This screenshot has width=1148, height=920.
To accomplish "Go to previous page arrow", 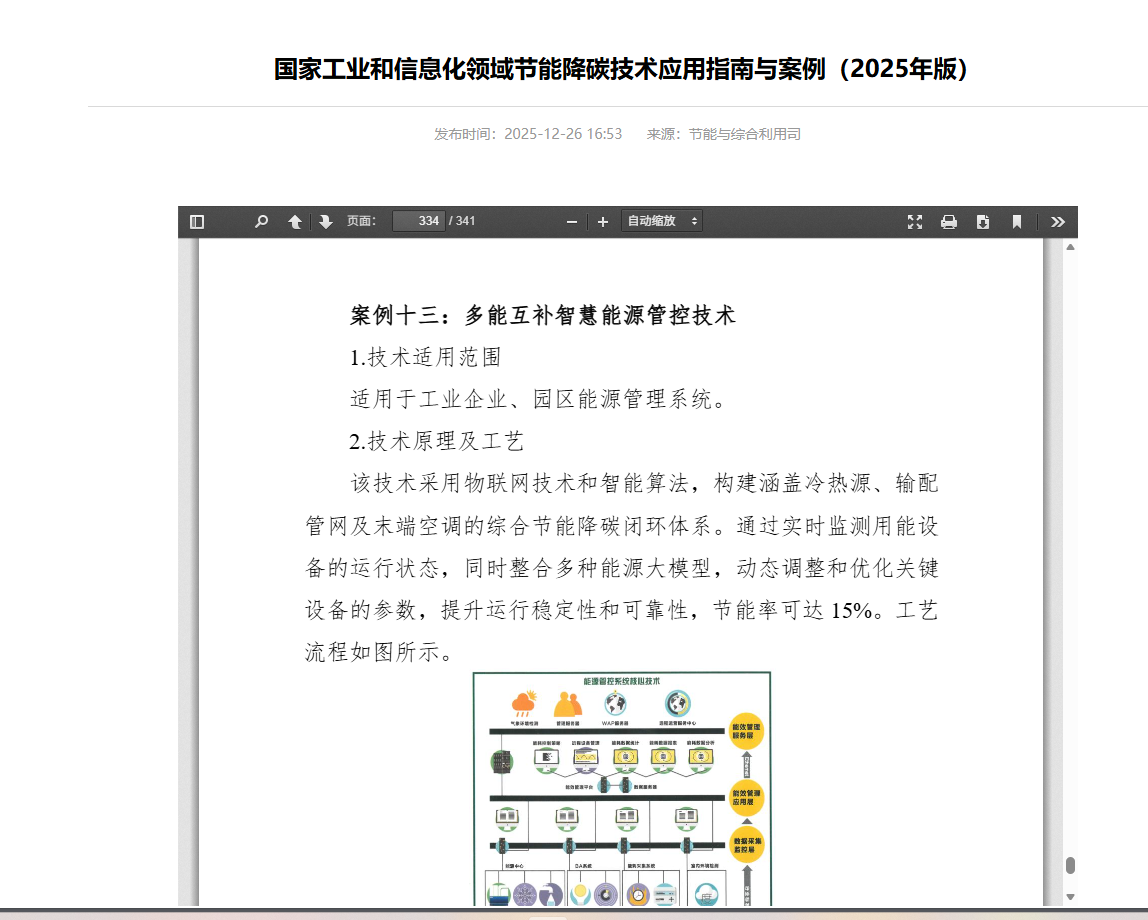I will click(x=295, y=222).
